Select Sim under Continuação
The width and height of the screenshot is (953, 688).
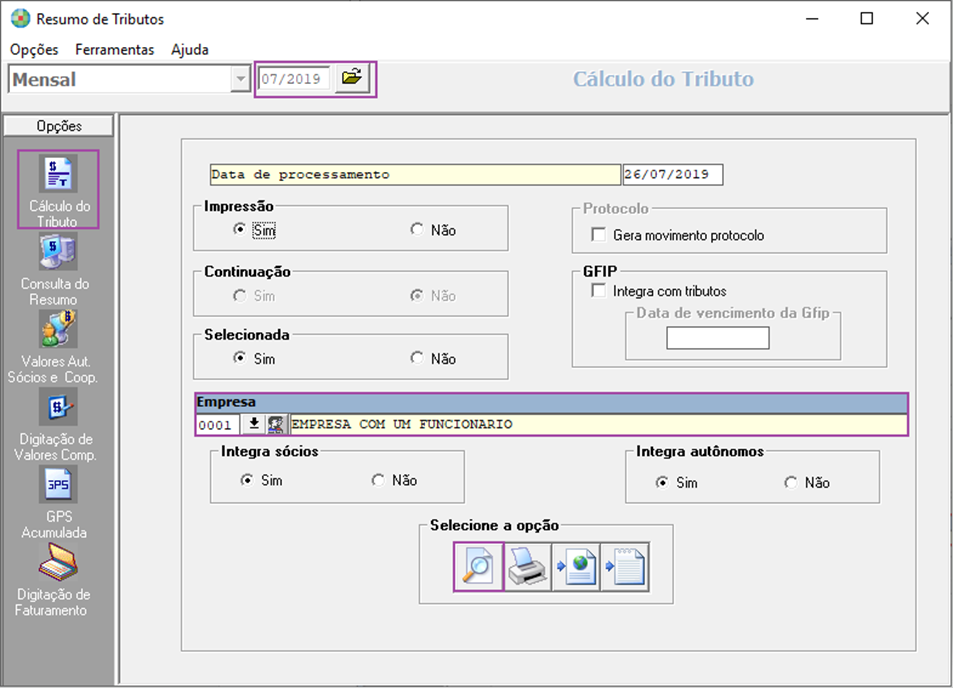point(239,295)
